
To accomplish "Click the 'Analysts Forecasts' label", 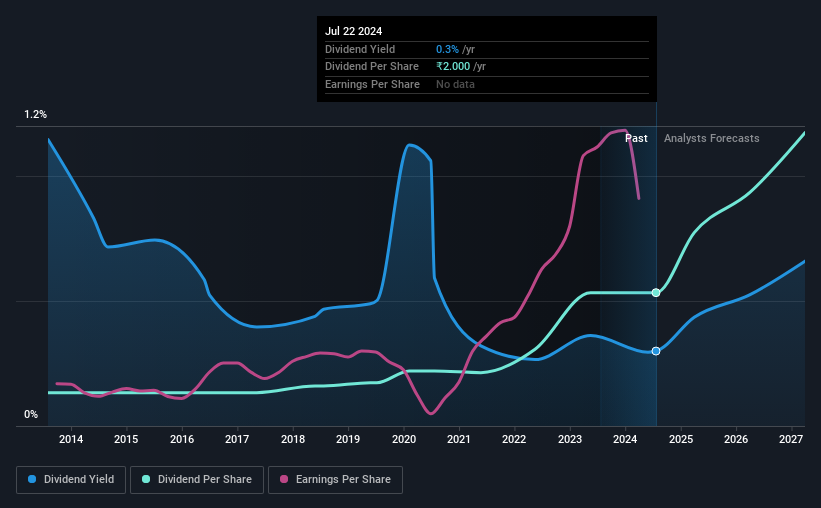I will click(x=712, y=138).
